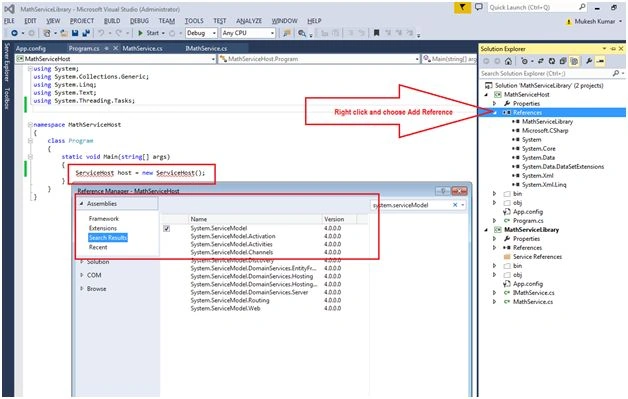Click Collapse All in Solution Explorer toolbar
The image size is (628, 399).
[563, 61]
